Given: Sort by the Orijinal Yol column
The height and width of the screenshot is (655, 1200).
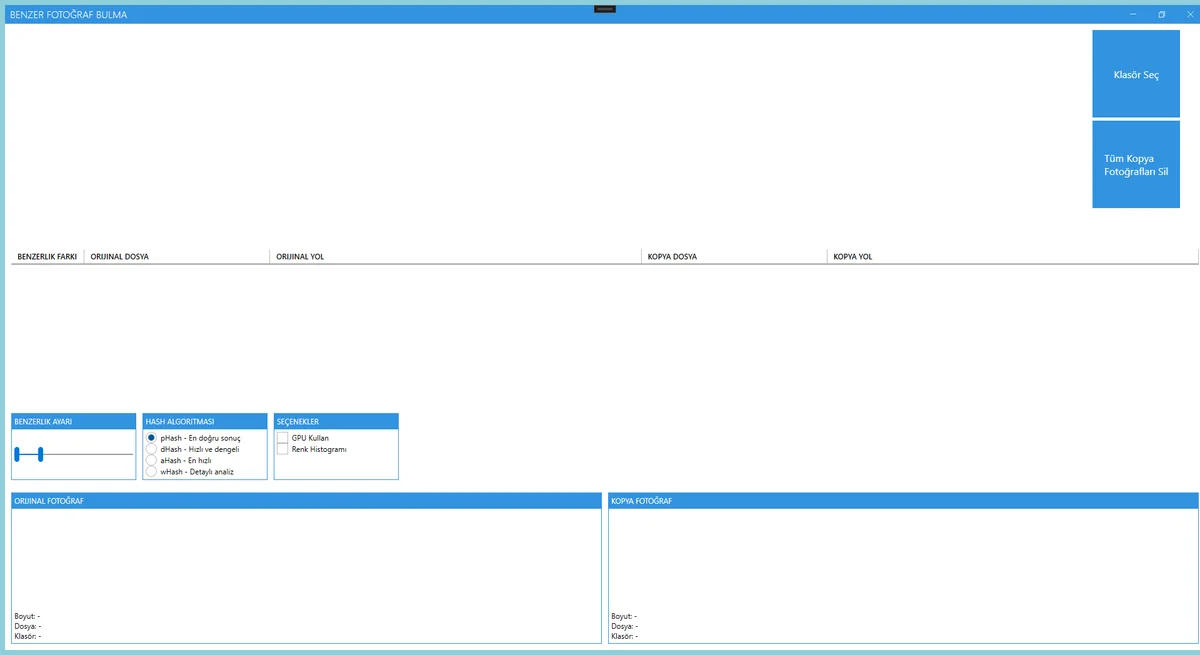Looking at the screenshot, I should coord(455,257).
